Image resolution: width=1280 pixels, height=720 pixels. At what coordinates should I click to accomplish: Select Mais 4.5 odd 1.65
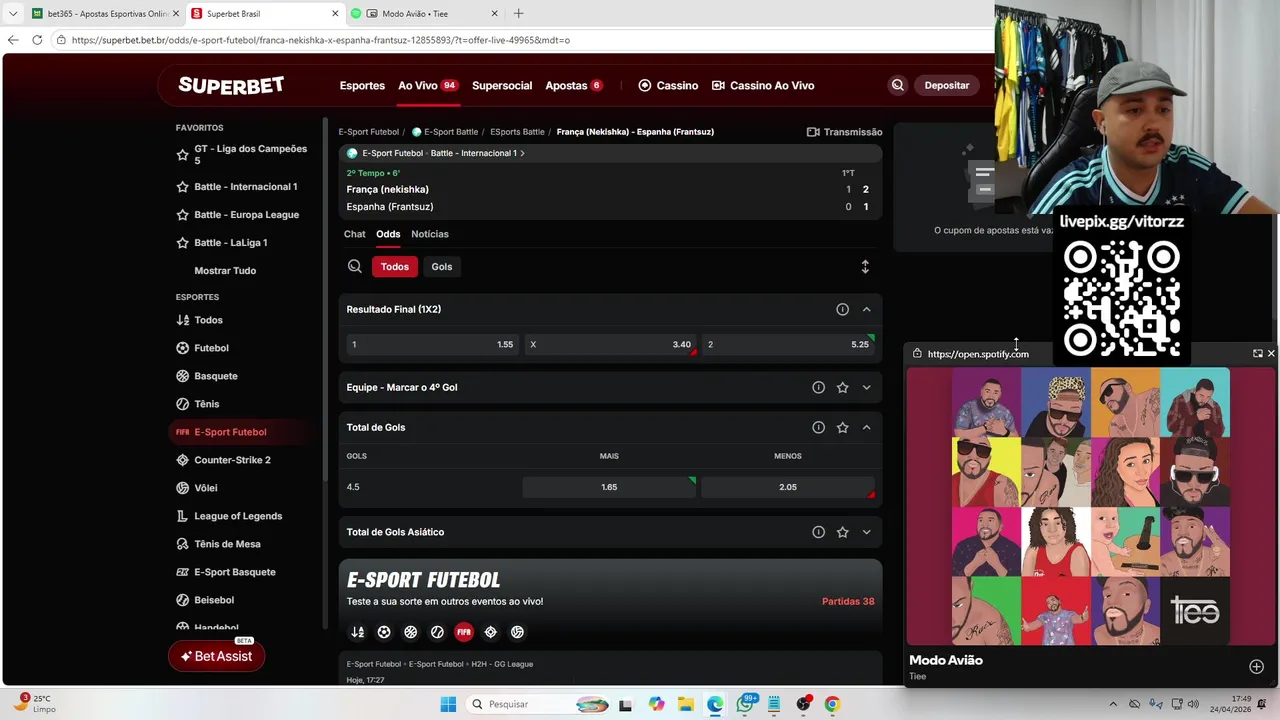tap(609, 487)
